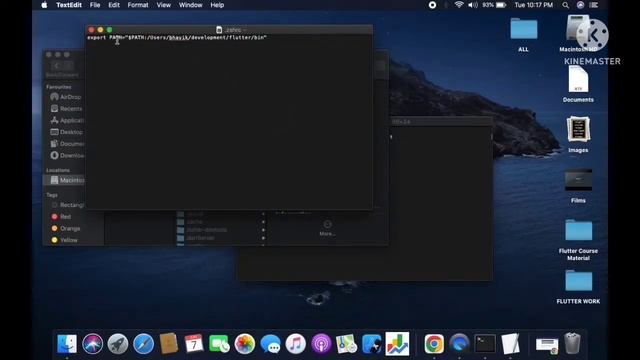Open Podcasts app in Dock

coord(321,344)
